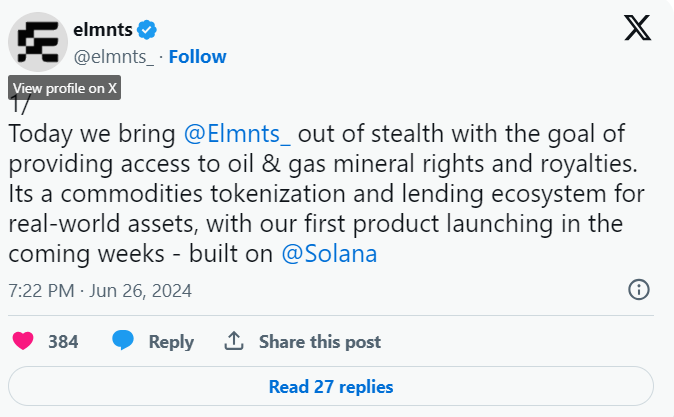Click the 7:22 PM Jun 26, 2024 timestamp
Image resolution: width=674 pixels, height=417 pixels.
100,291
